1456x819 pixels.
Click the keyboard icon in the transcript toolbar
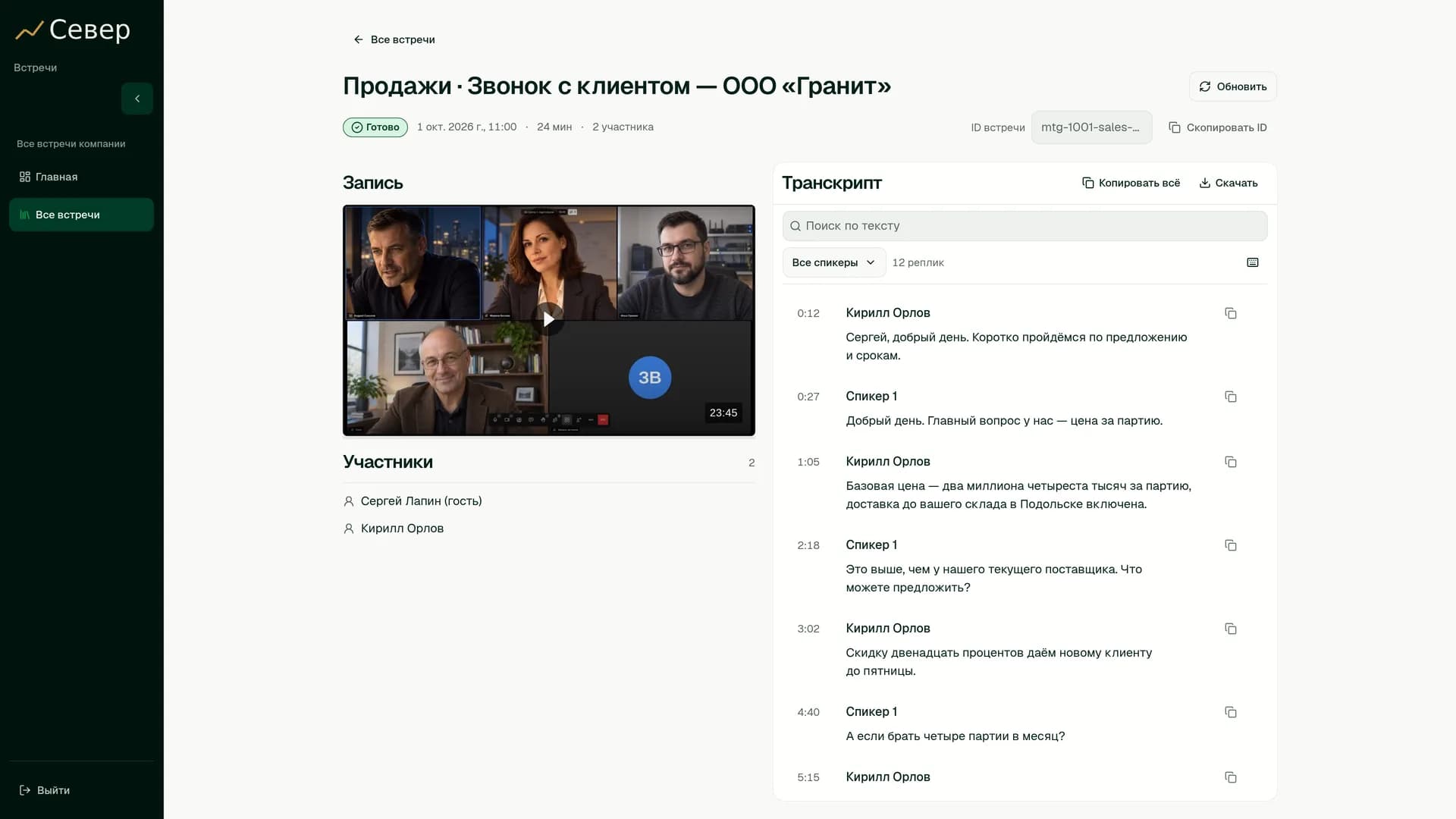pos(1253,262)
